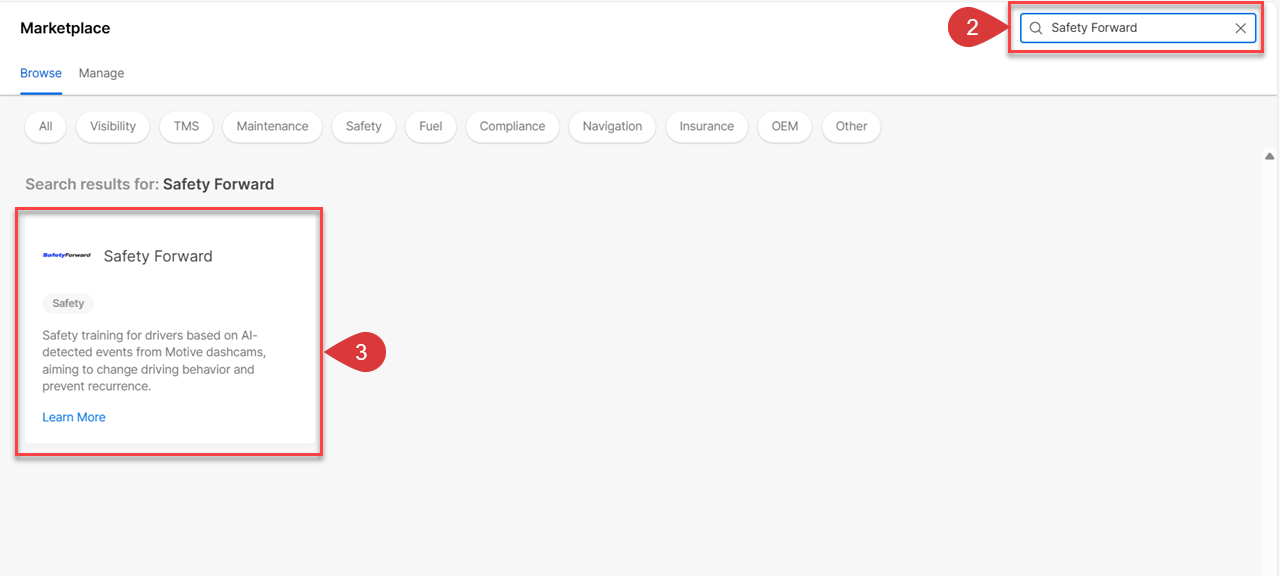The height and width of the screenshot is (576, 1280).
Task: Filter by Maintenance category
Action: 272,126
